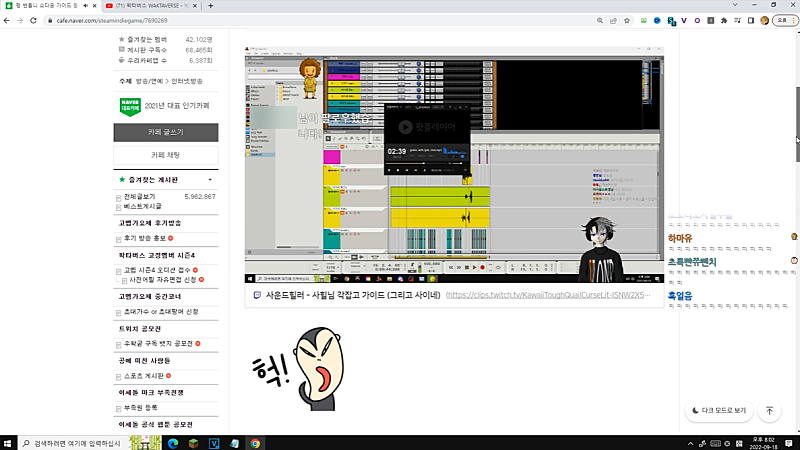The height and width of the screenshot is (450, 800).
Task: Click the Windows taskbar search box
Action: coord(90,443)
